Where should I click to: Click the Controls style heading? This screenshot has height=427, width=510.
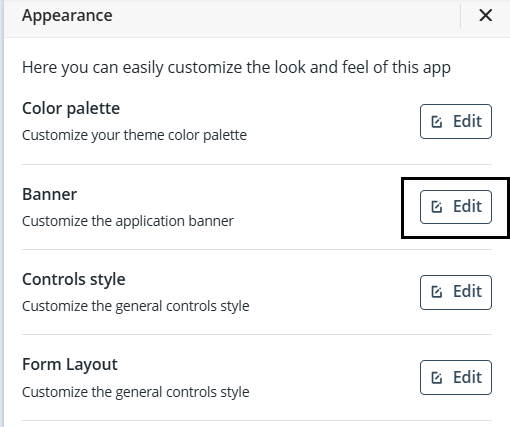74,279
